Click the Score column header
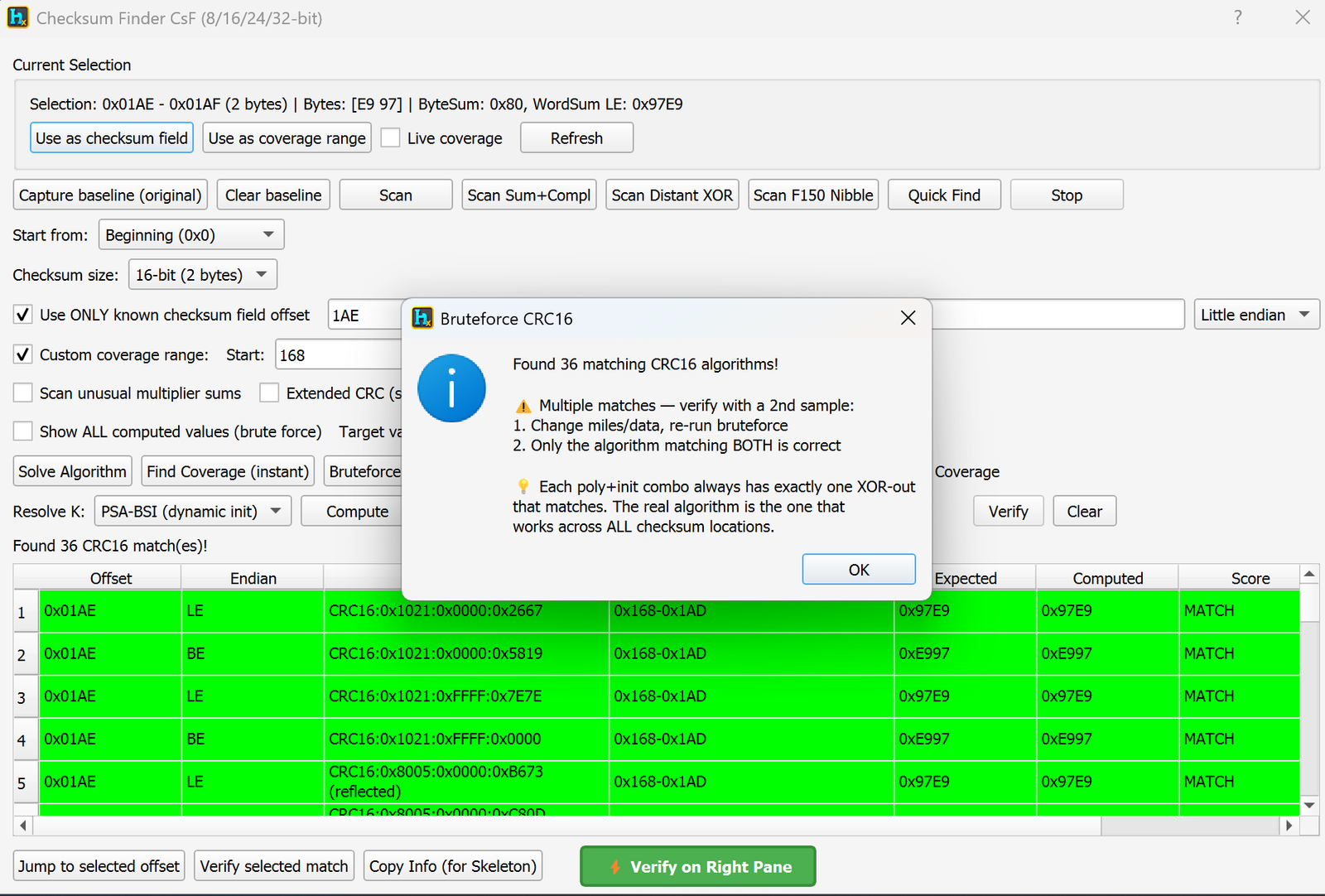This screenshot has width=1325, height=896. pos(1250,578)
